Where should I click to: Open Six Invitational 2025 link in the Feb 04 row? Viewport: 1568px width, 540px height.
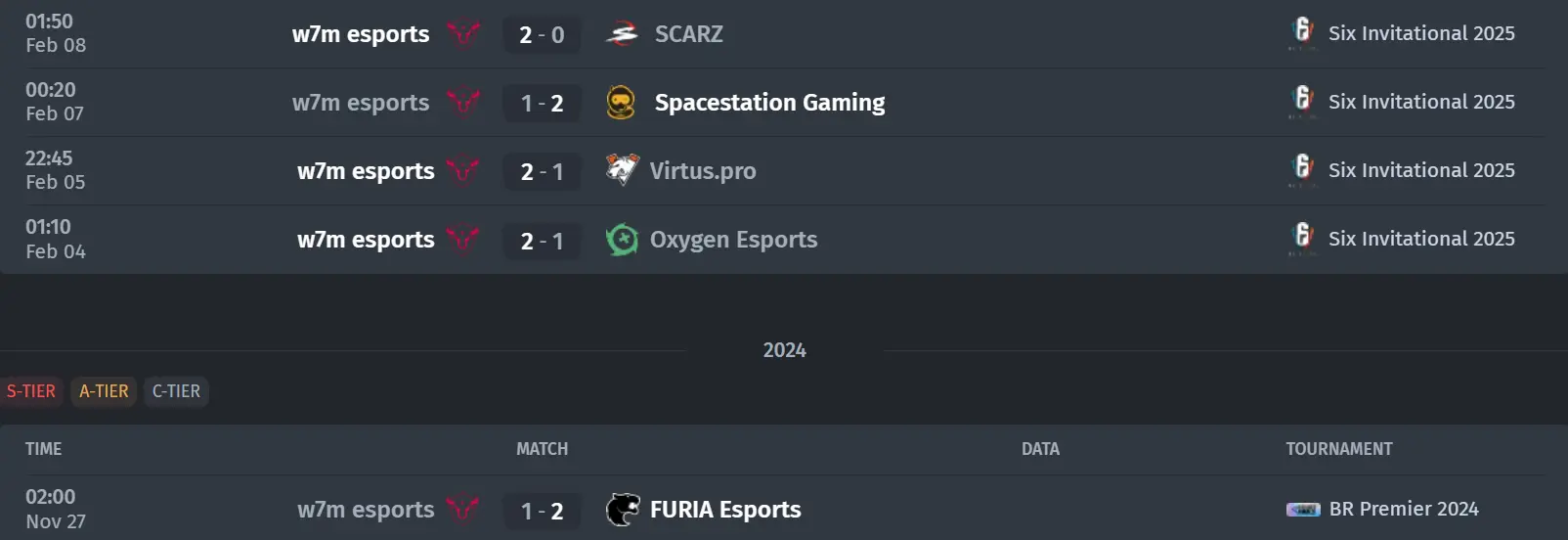pos(1421,239)
